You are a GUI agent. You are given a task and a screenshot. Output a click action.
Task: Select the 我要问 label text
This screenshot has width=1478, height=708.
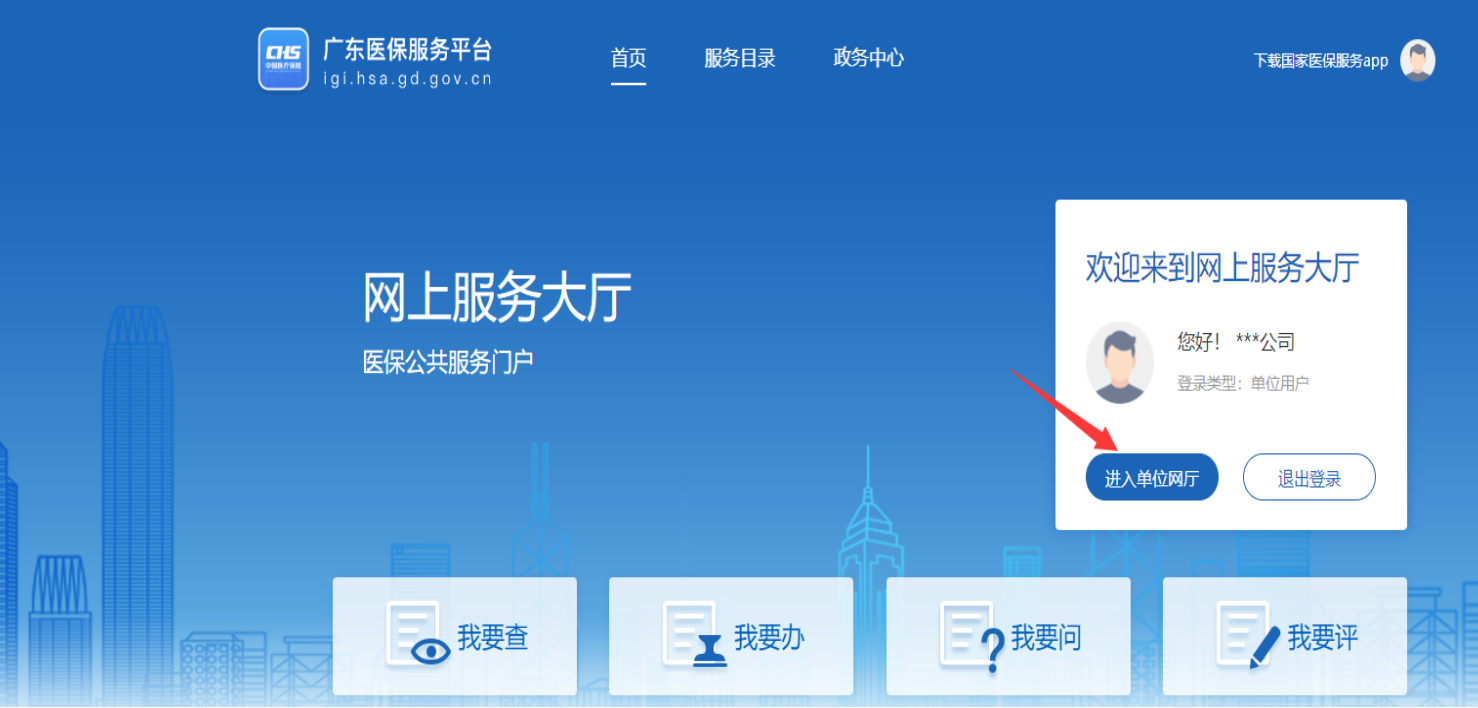(1046, 637)
